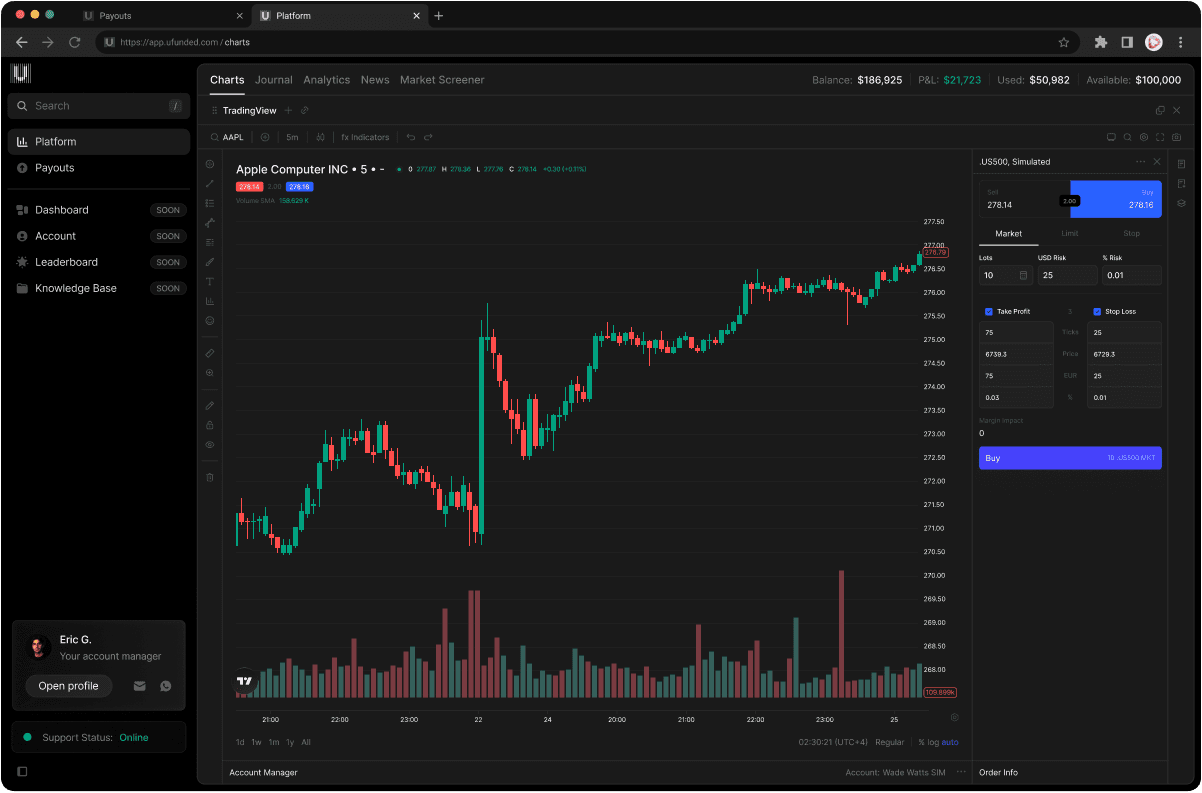Image resolution: width=1202 pixels, height=793 pixels.
Task: Toggle the % percent scale option
Action: (921, 742)
